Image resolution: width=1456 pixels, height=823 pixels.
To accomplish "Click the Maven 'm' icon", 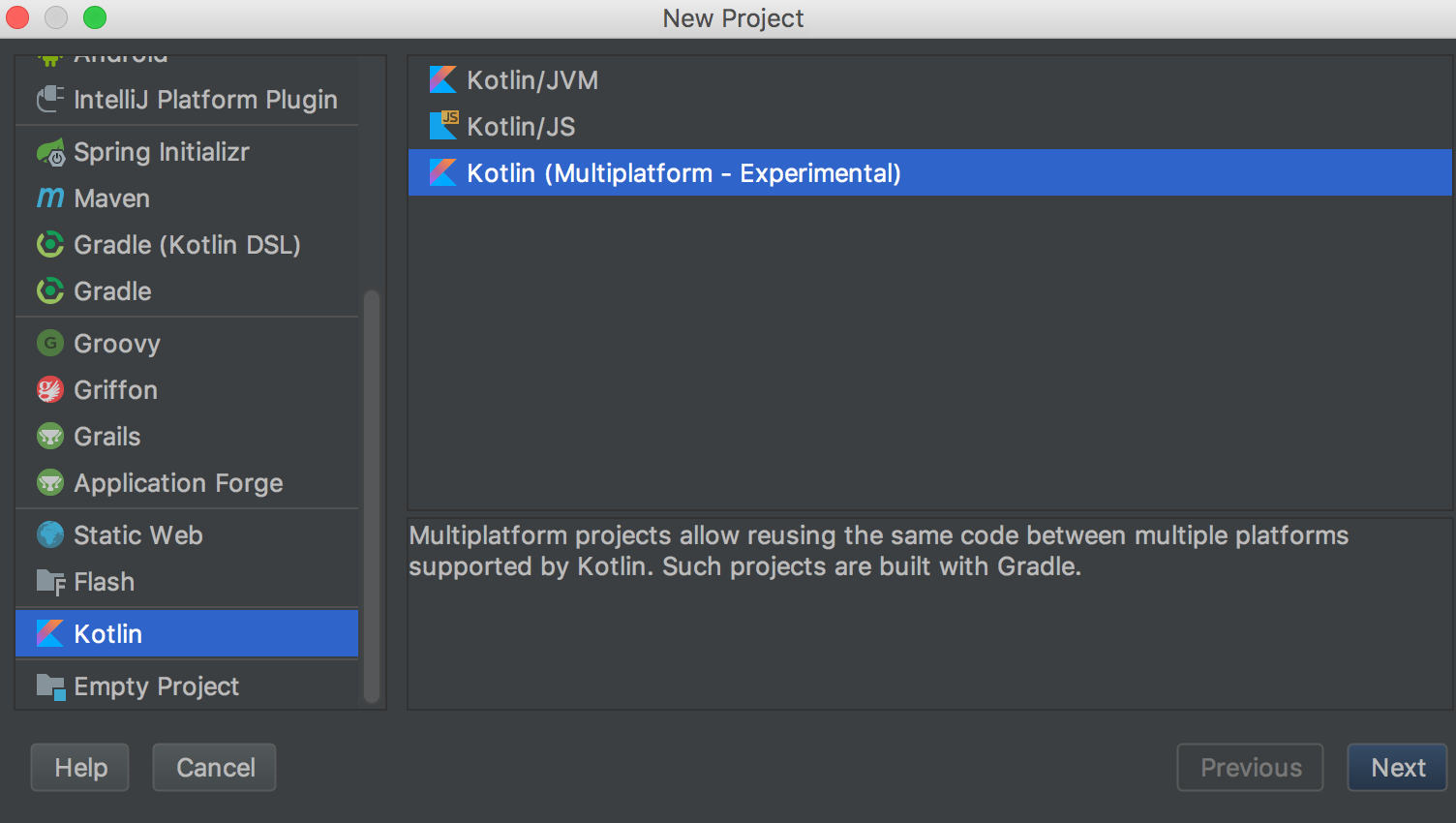I will 50,198.
